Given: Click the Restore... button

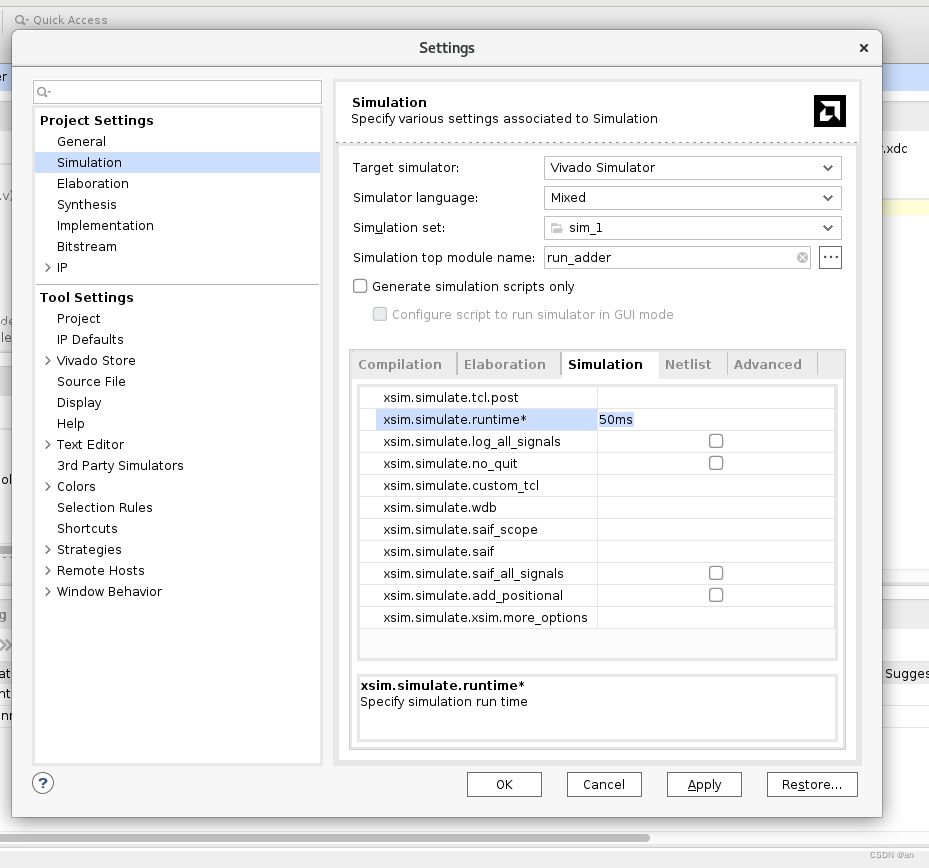Looking at the screenshot, I should (812, 784).
